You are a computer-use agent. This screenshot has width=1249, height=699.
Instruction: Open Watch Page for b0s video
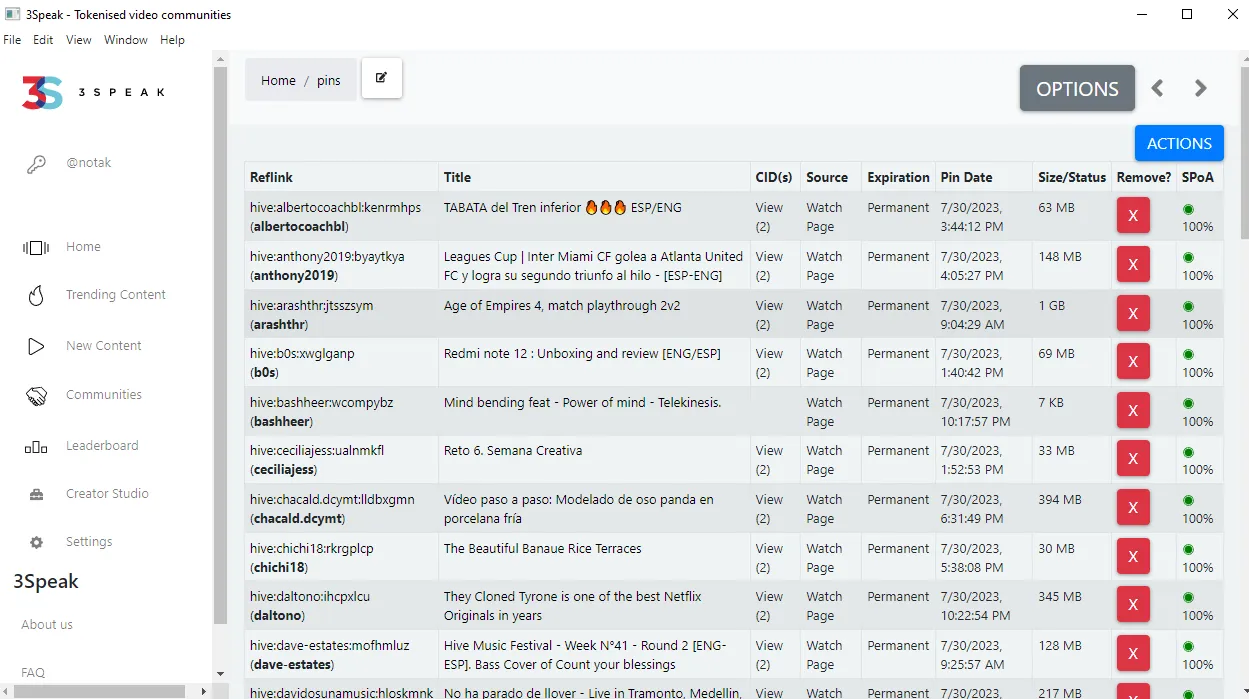click(824, 363)
